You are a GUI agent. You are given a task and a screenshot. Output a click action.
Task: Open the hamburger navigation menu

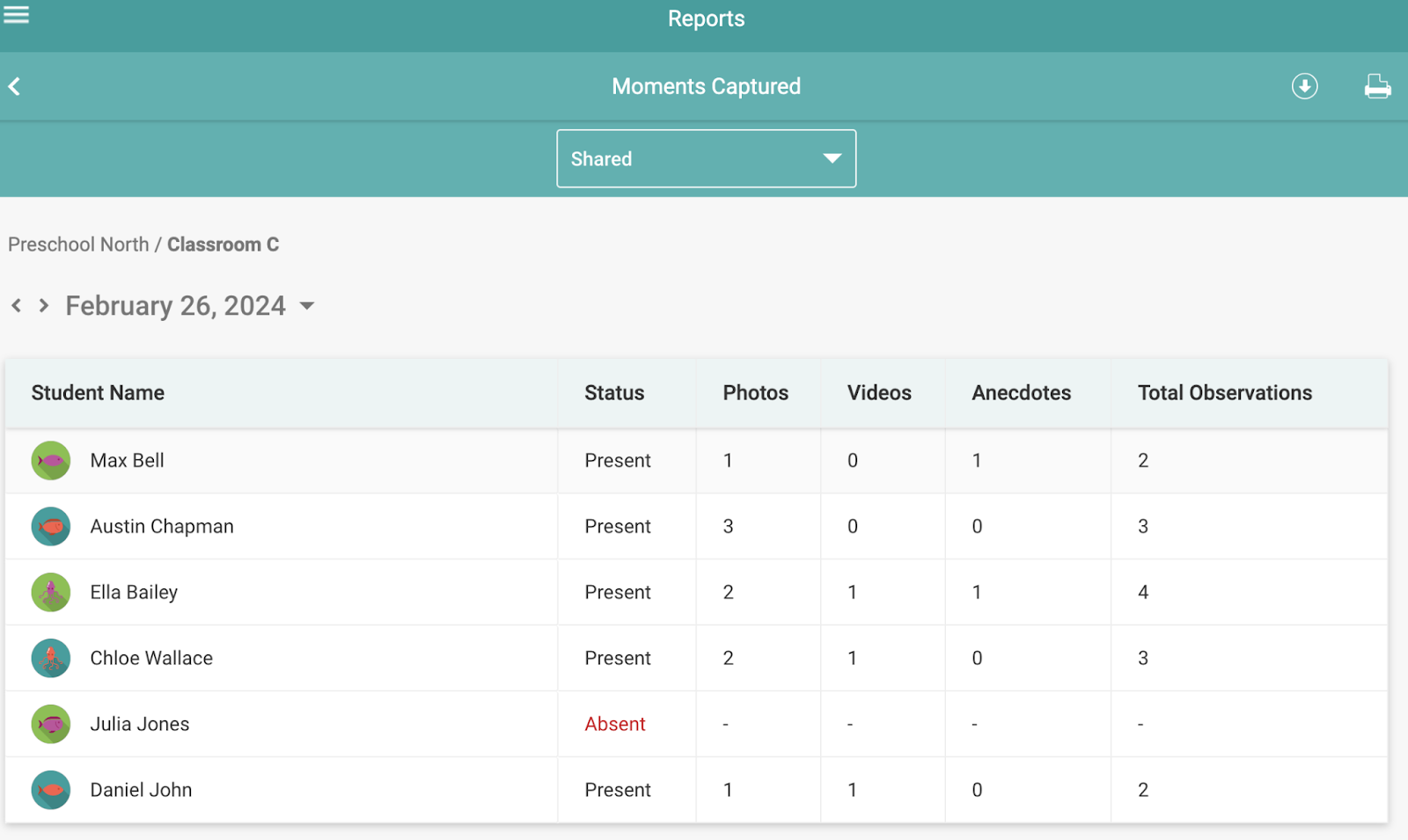[x=16, y=15]
